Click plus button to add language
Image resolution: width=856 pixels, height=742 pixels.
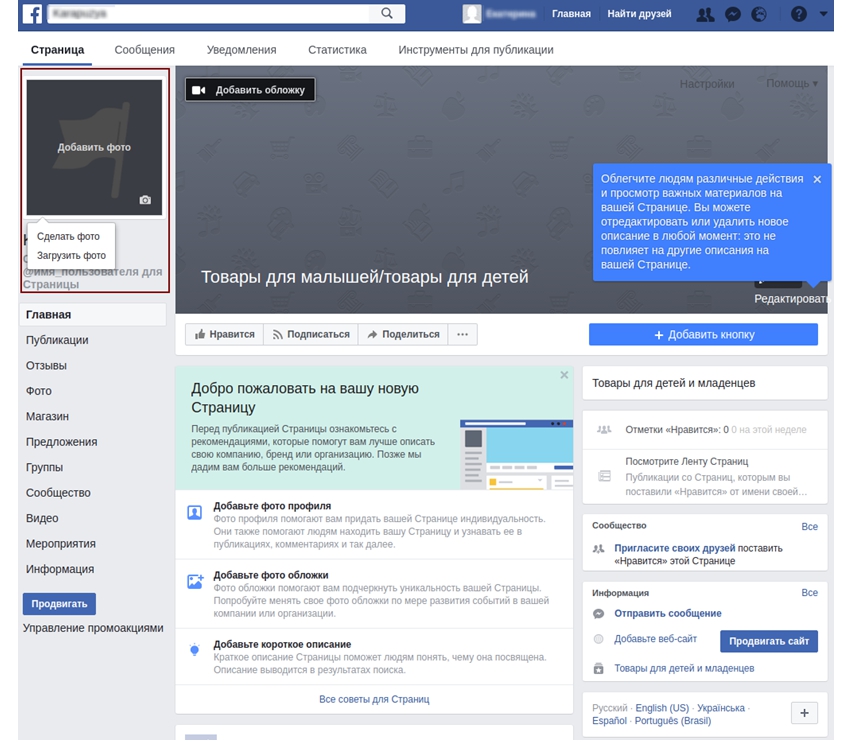tap(805, 713)
